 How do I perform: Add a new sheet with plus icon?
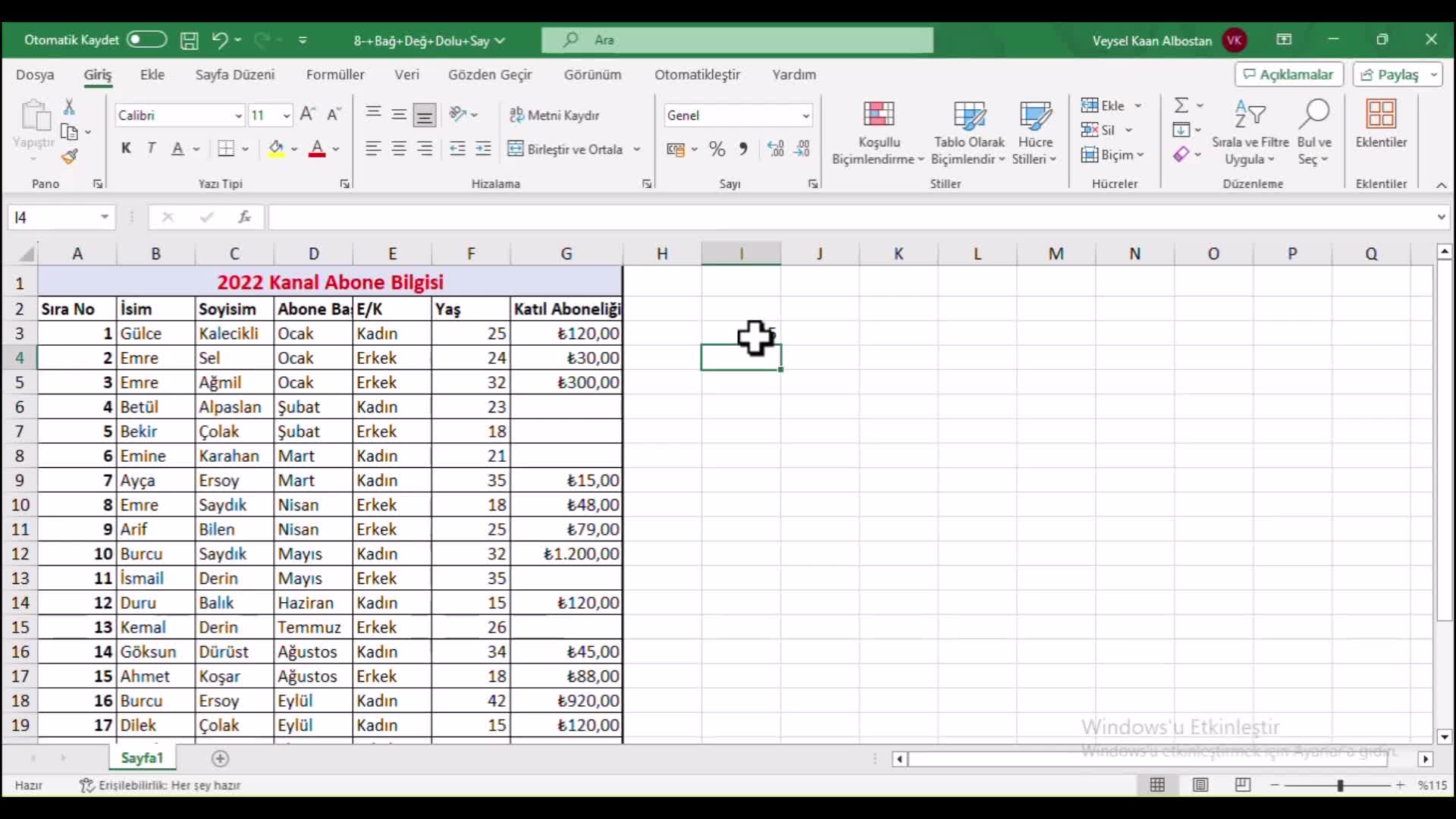pos(220,758)
